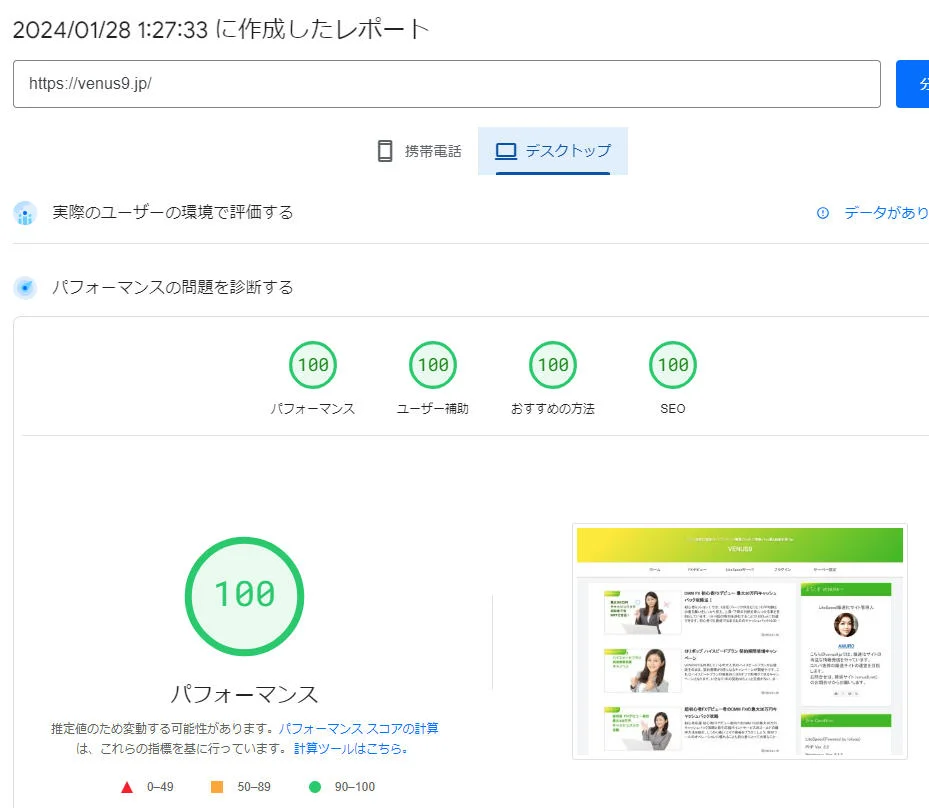
Task: Click the large 100 performance gauge
Action: coord(244,596)
